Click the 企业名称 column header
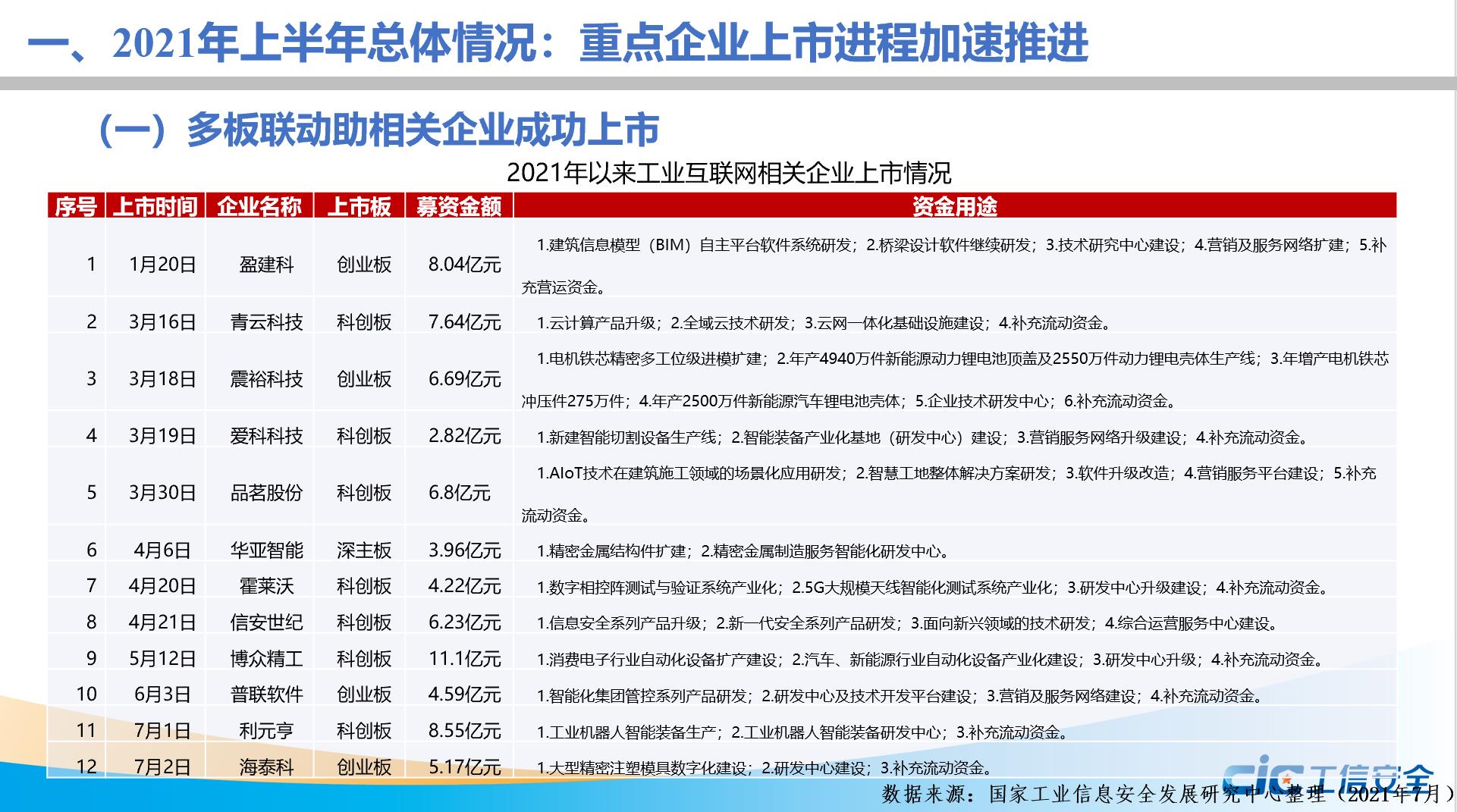 point(259,206)
